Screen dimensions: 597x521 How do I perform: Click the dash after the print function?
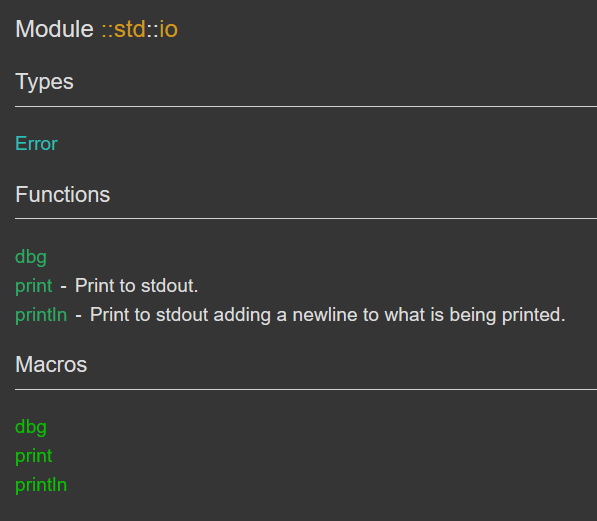click(x=64, y=287)
